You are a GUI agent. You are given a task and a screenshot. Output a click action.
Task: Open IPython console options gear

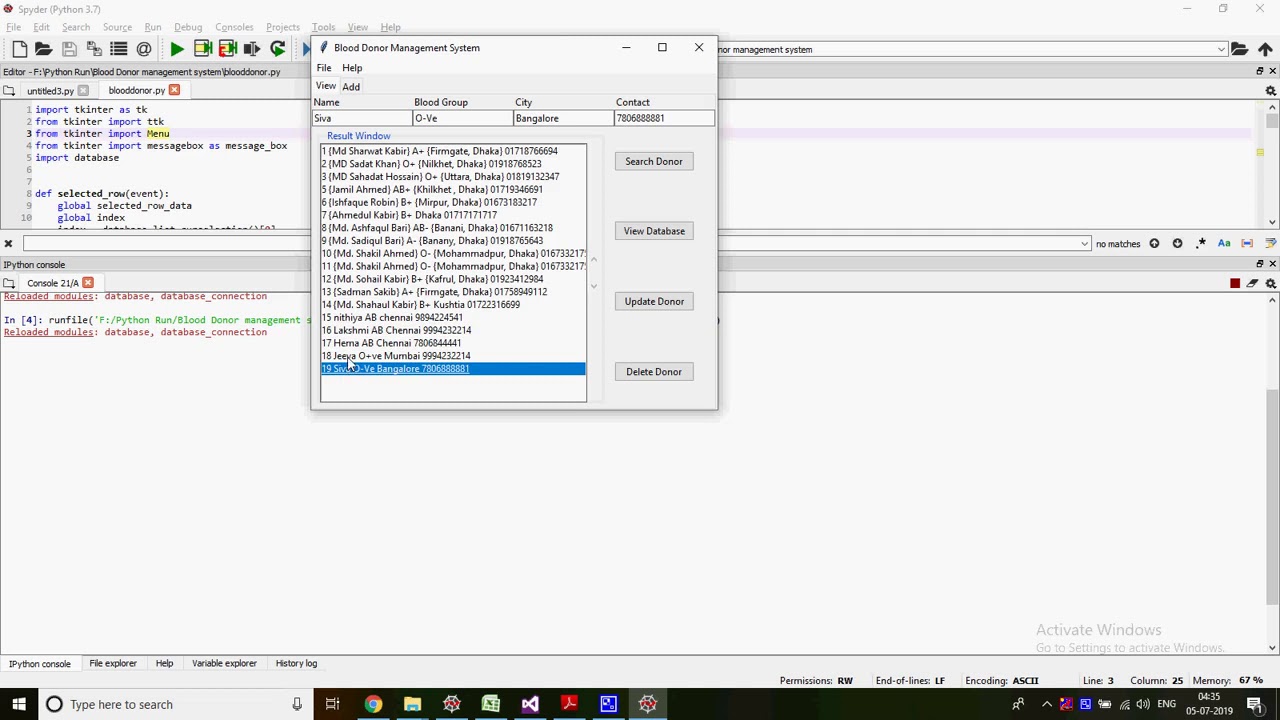tap(1271, 284)
